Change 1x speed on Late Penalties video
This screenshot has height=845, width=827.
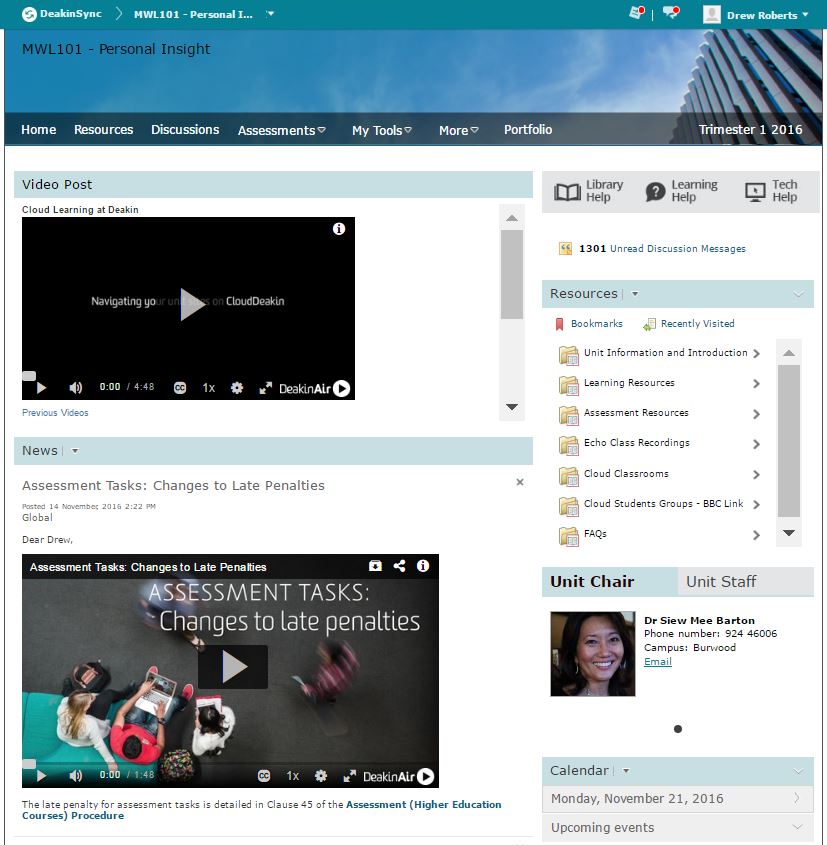293,776
